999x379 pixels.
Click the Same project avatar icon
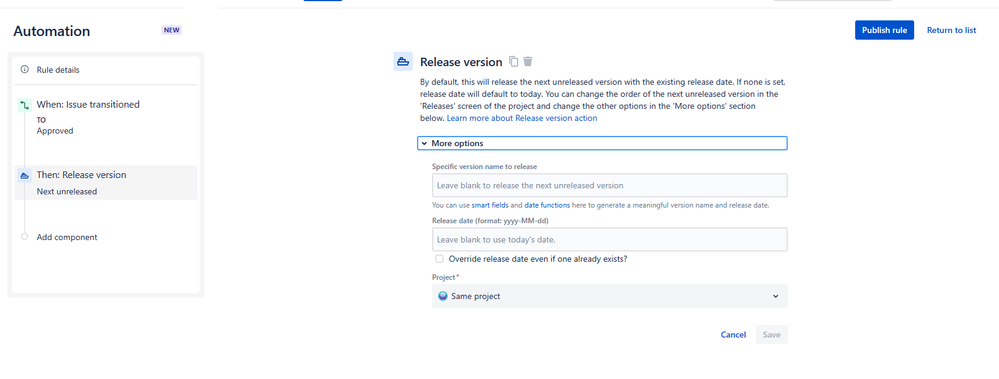(x=443, y=296)
